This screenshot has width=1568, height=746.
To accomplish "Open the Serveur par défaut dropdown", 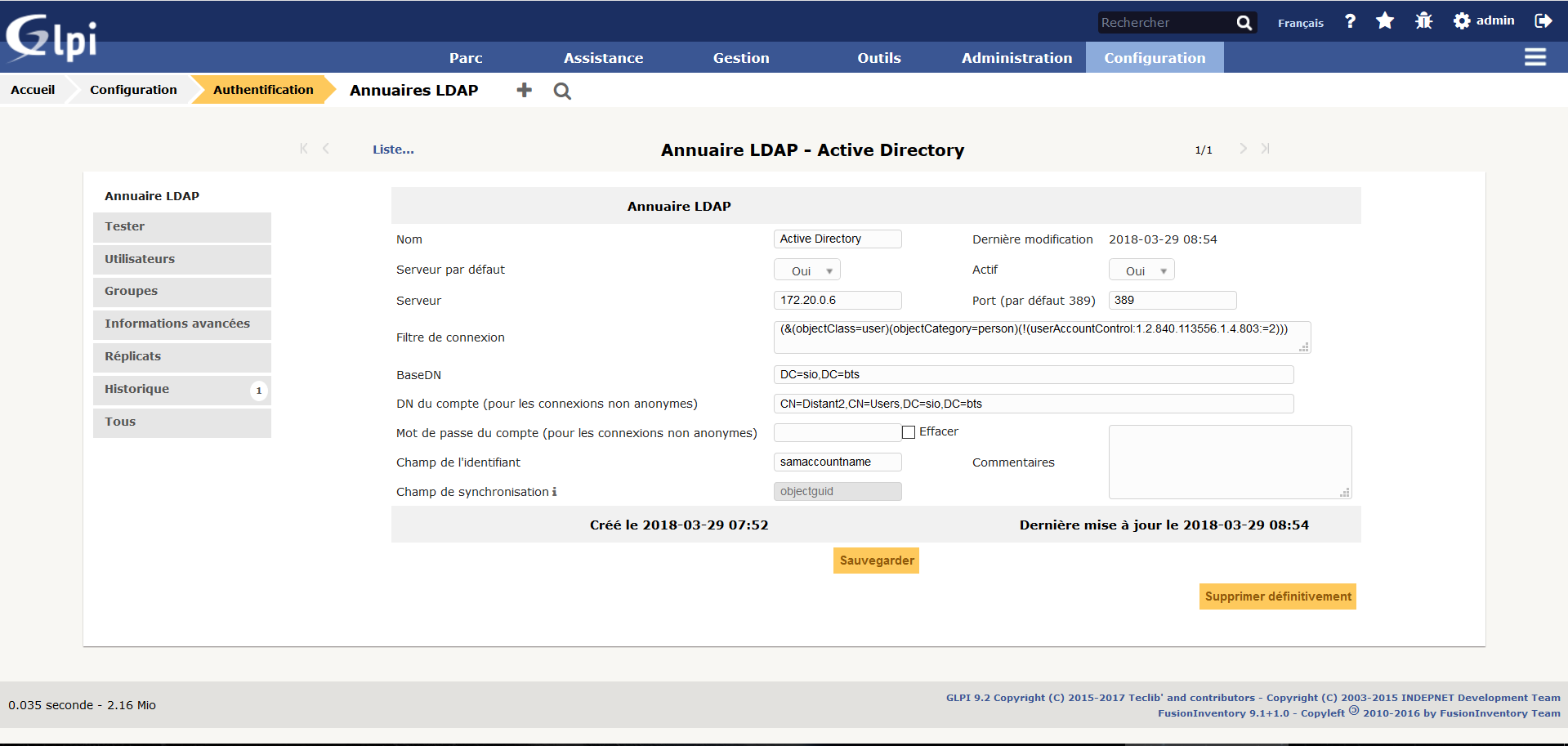I will pyautogui.click(x=807, y=270).
